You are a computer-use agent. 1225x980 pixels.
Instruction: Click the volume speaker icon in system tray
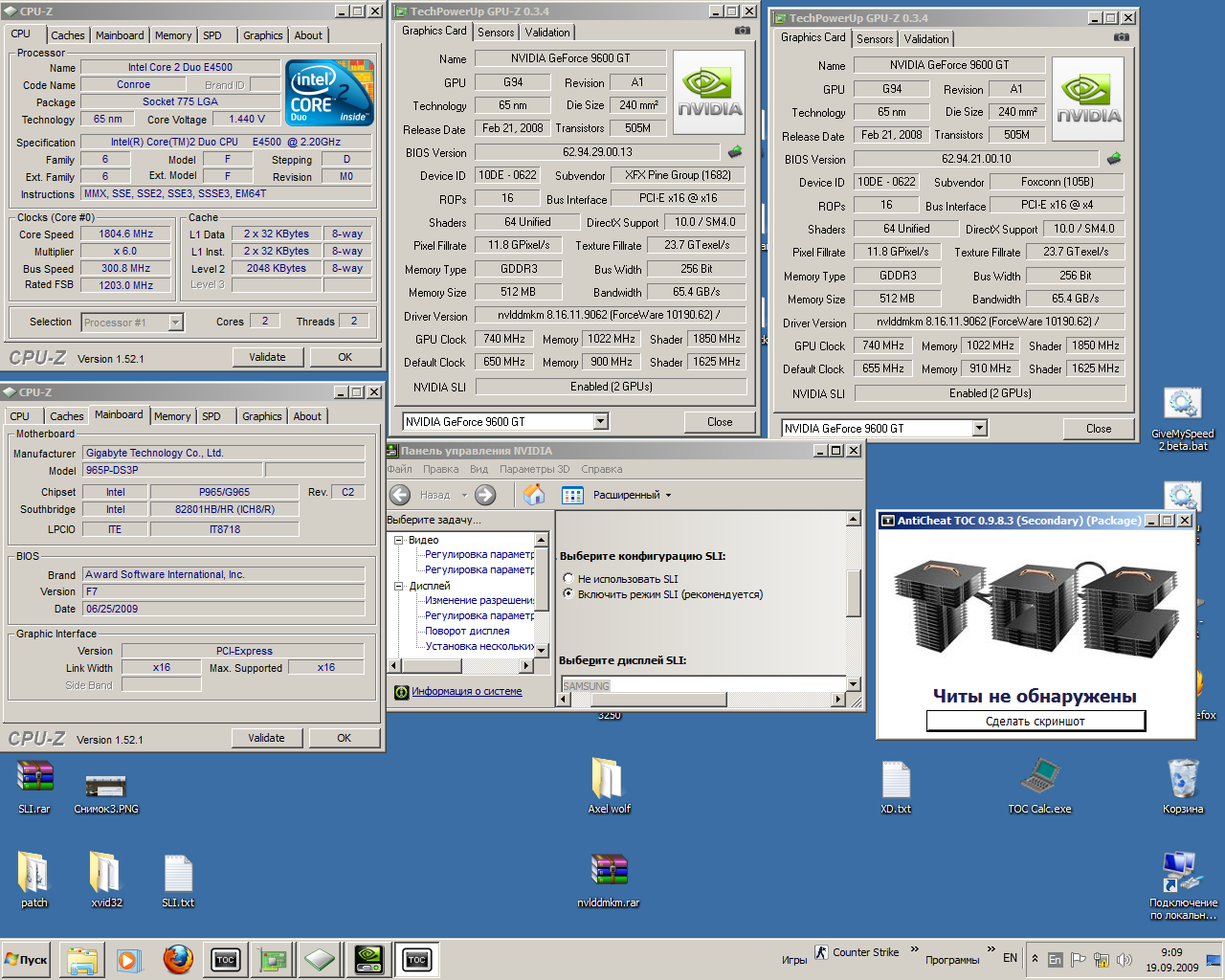point(1125,959)
